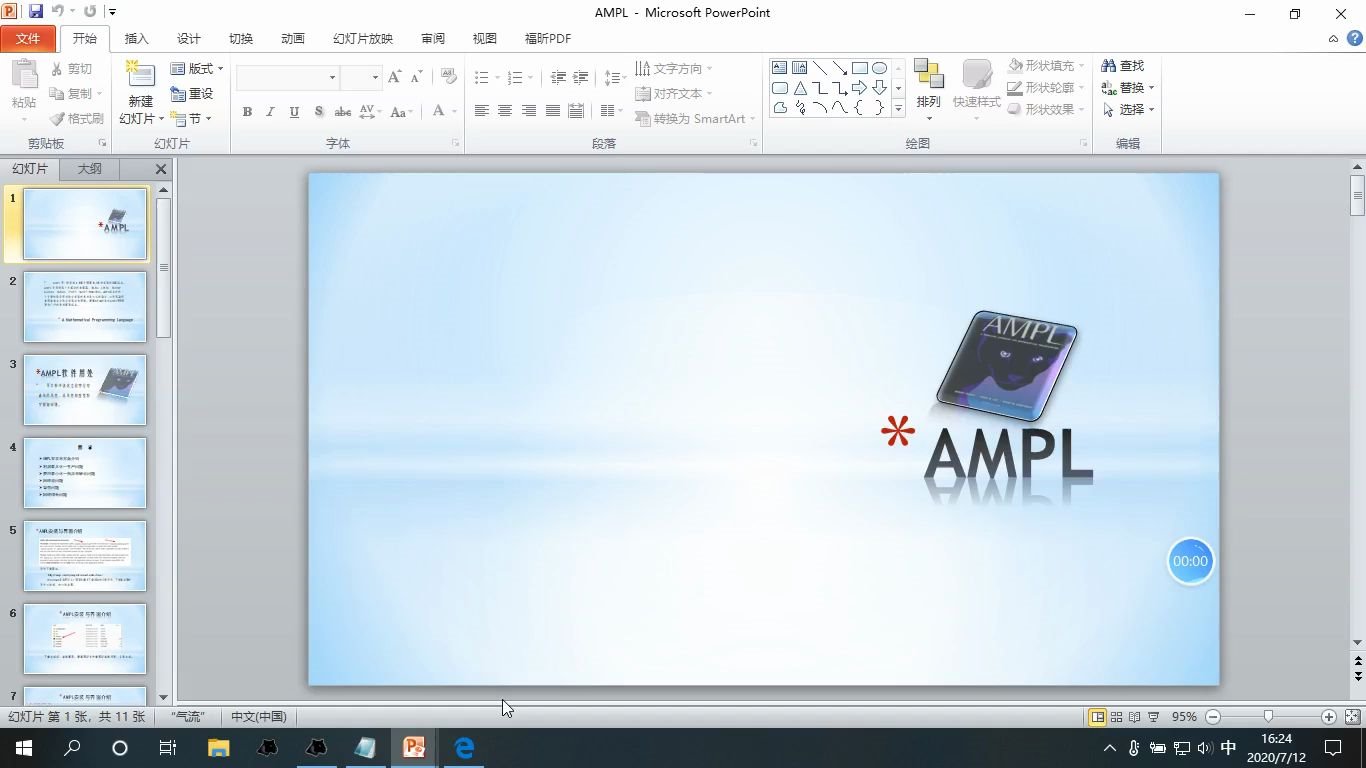Image resolution: width=1366 pixels, height=768 pixels.
Task: Open Microsoft Edge from taskbar
Action: tap(464, 747)
